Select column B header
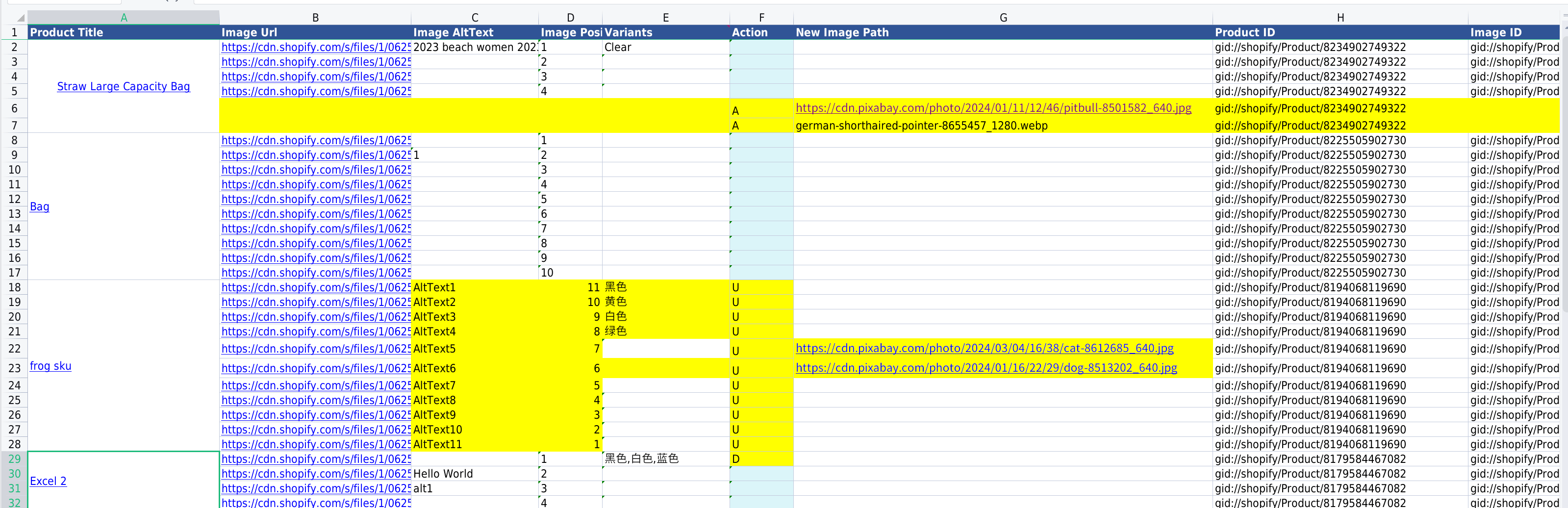Screen dimensions: 1568x508 (x=315, y=18)
